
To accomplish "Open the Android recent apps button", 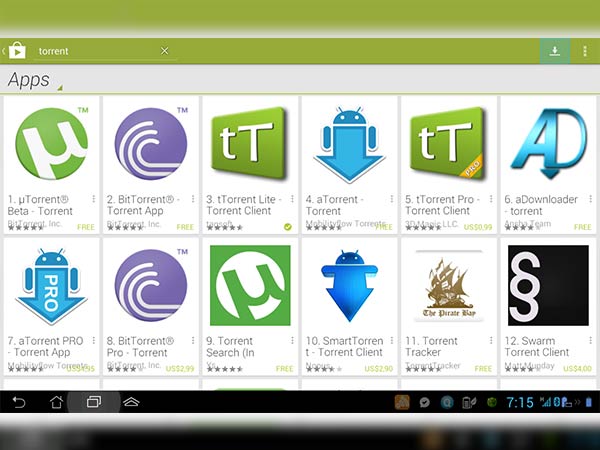I will coord(92,402).
